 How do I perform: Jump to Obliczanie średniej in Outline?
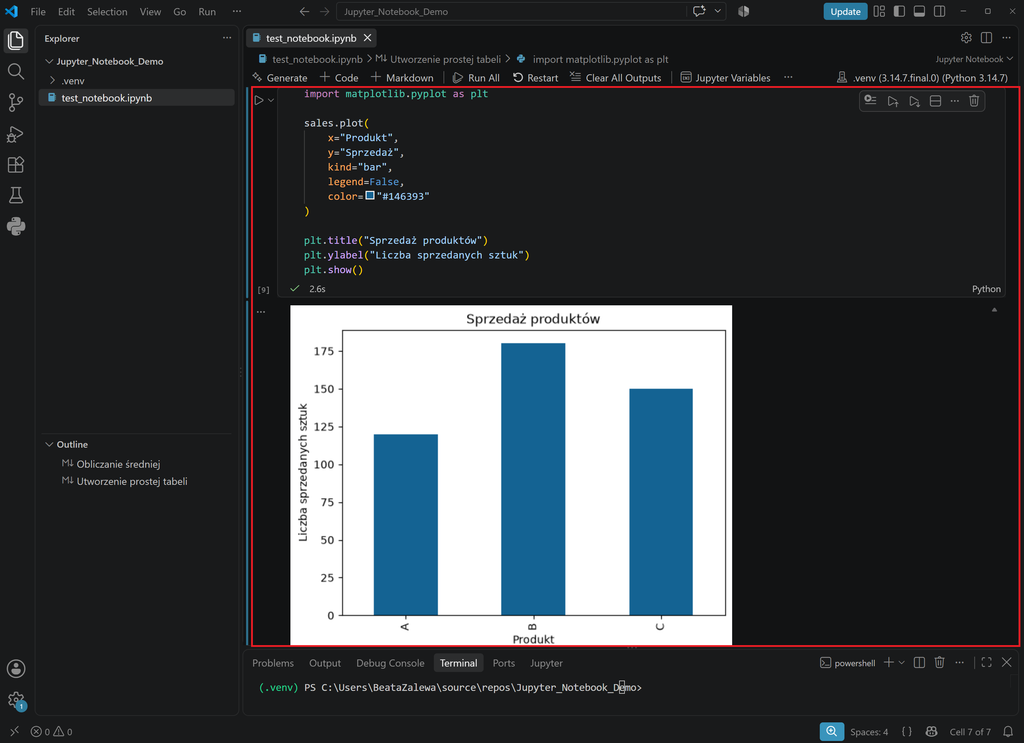click(x=118, y=464)
